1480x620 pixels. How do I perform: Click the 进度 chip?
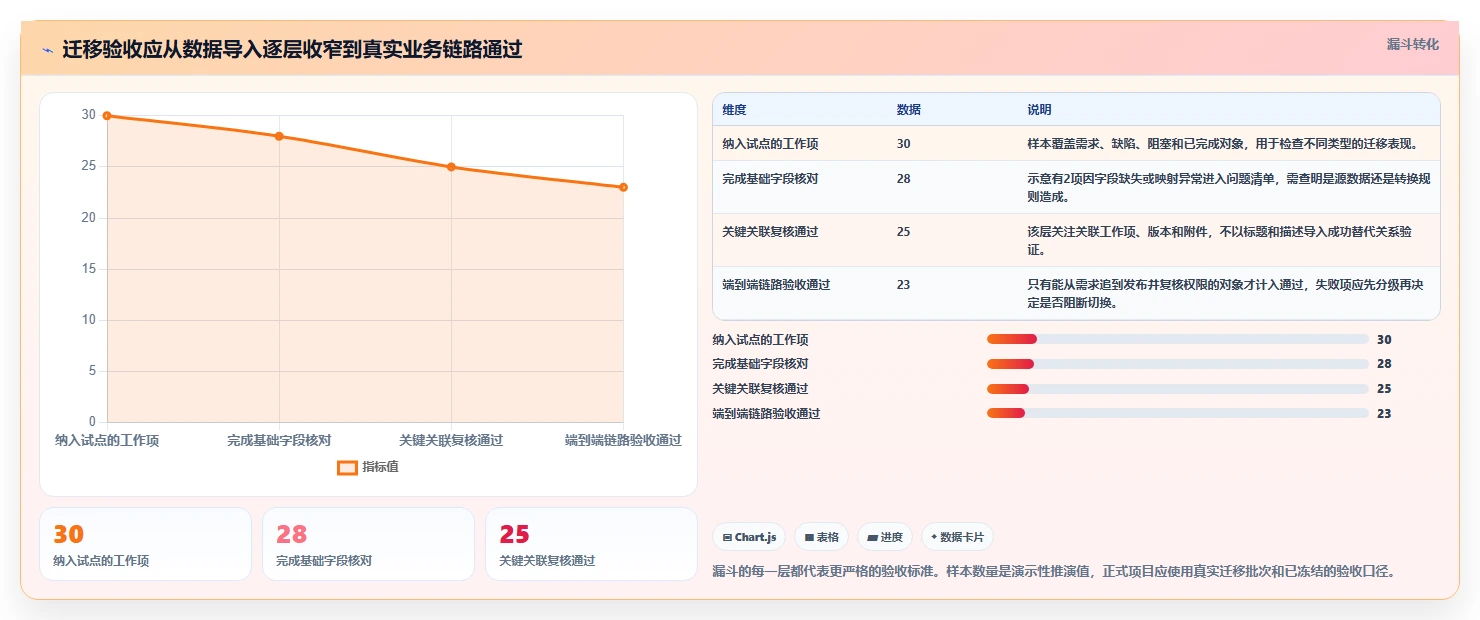885,537
